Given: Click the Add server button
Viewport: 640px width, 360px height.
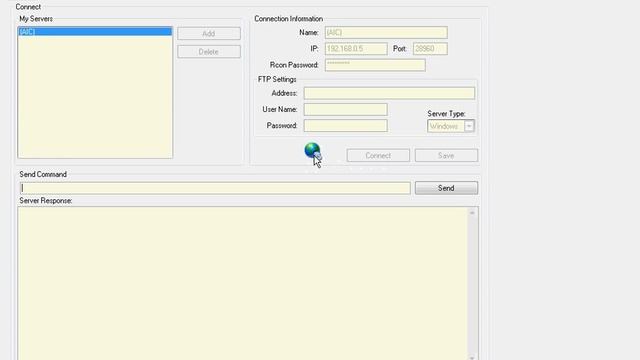Looking at the screenshot, I should click(x=209, y=33).
